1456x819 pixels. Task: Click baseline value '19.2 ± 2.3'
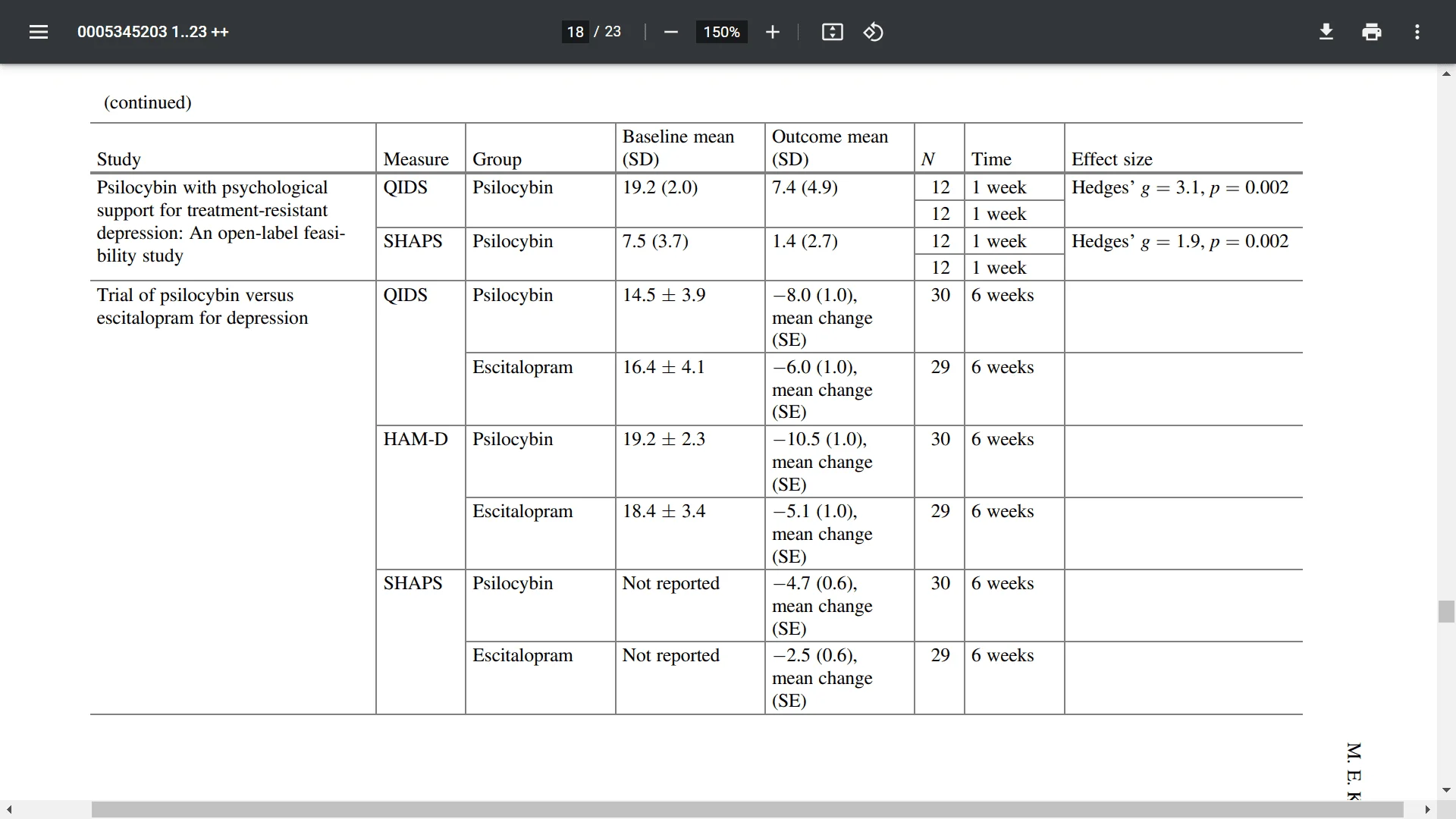click(664, 439)
